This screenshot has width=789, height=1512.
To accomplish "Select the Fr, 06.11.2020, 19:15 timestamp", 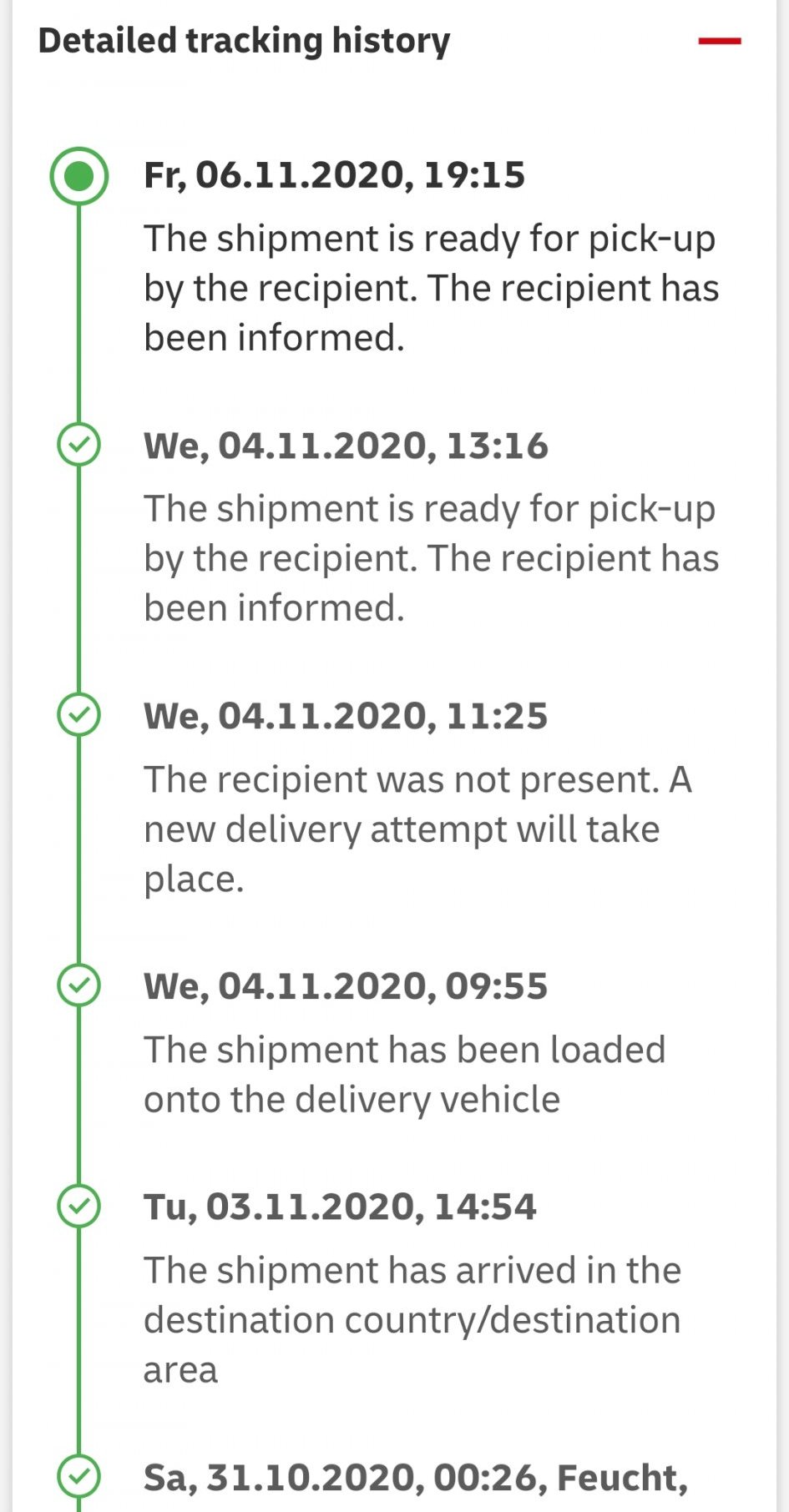I will (334, 175).
